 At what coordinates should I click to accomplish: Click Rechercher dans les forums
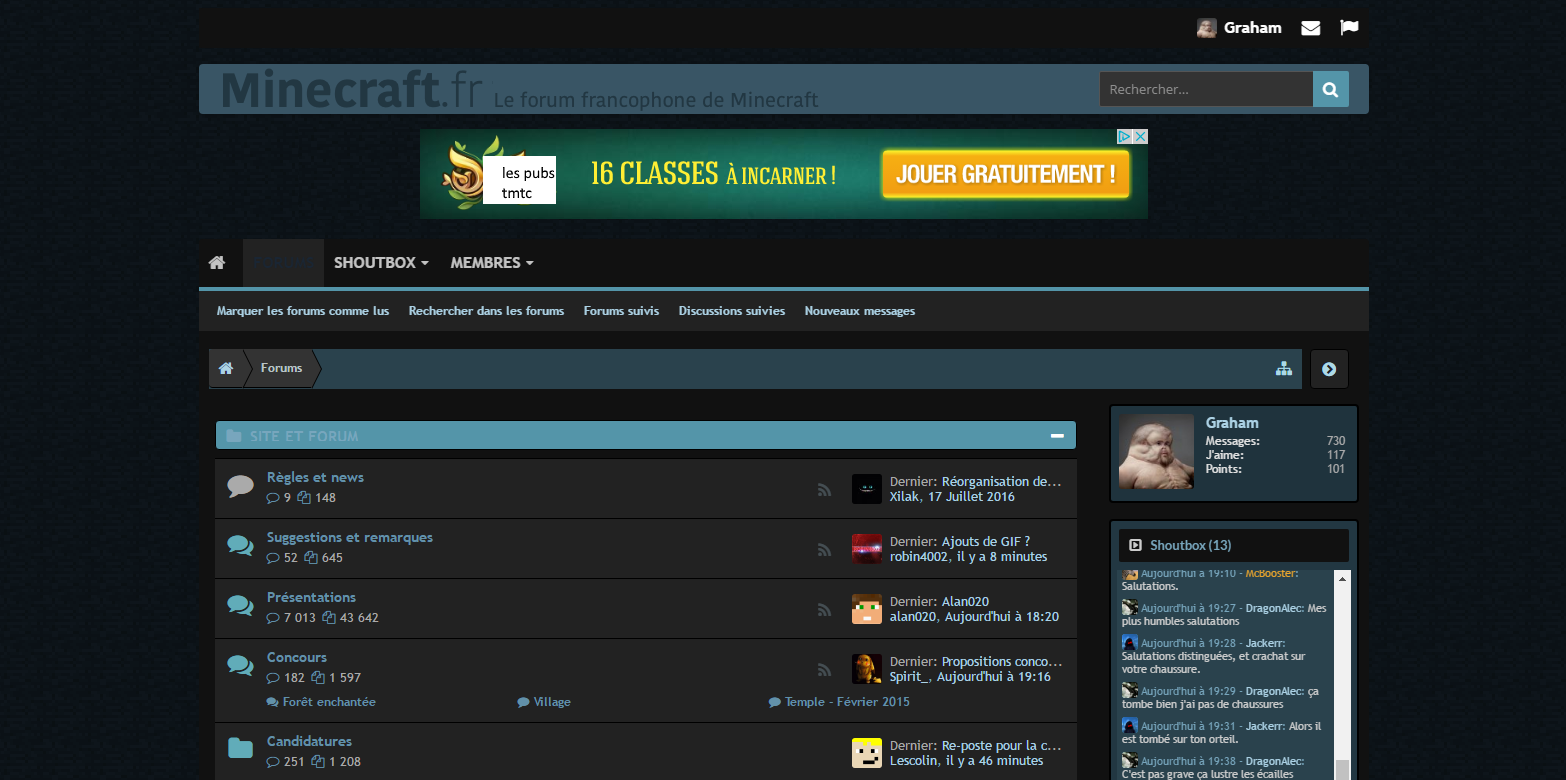point(486,311)
